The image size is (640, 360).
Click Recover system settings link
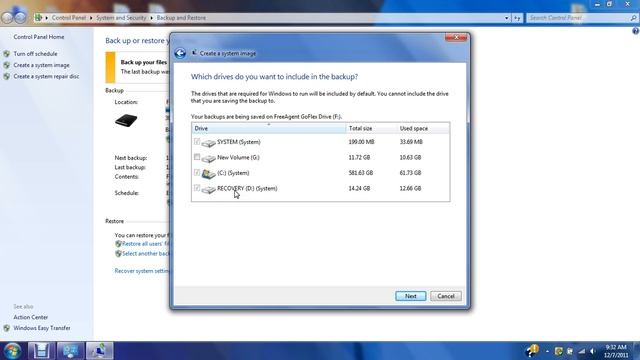pos(142,271)
